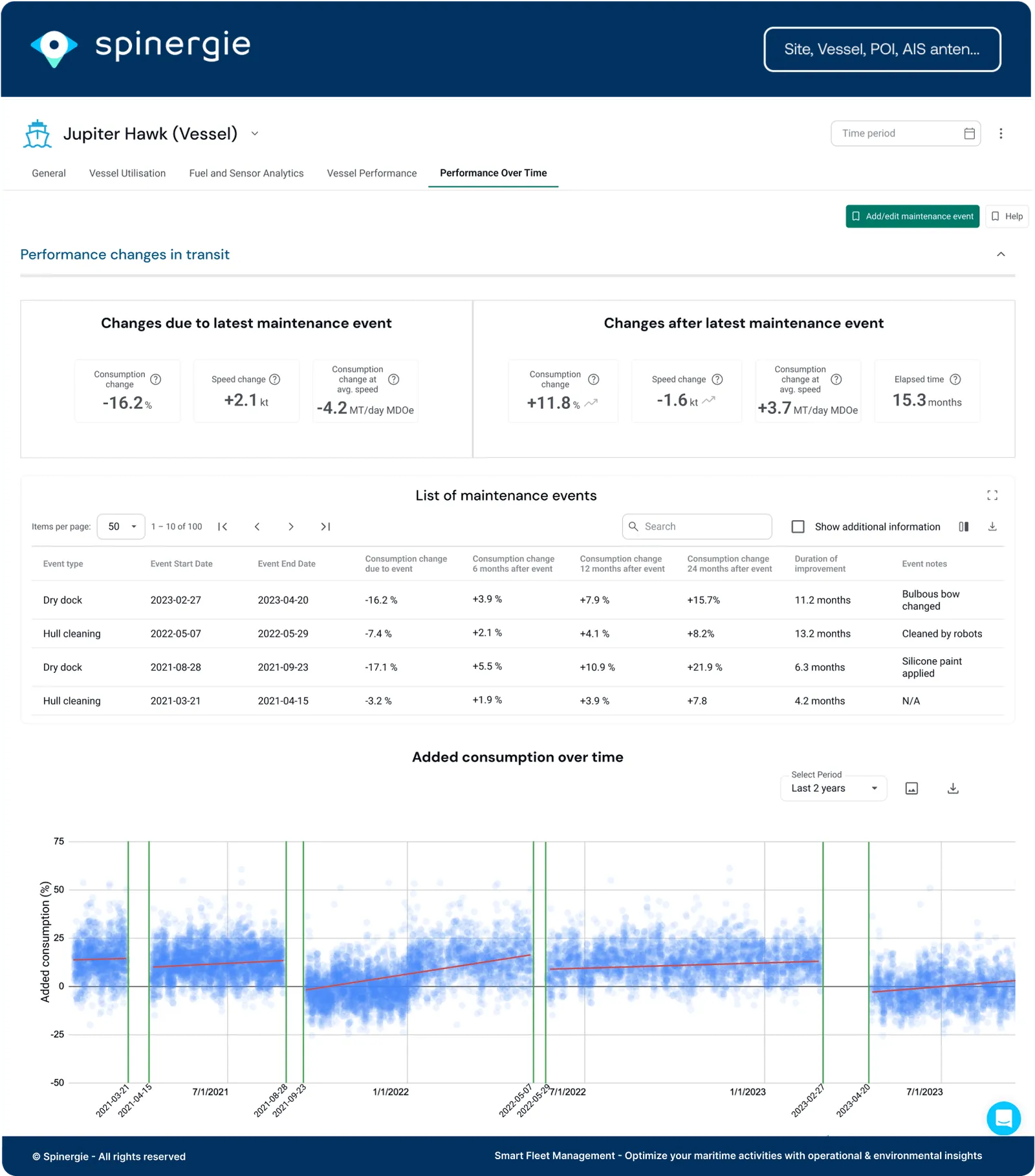The width and height of the screenshot is (1035, 1176).
Task: Open the Select Period dropdown
Action: point(833,789)
